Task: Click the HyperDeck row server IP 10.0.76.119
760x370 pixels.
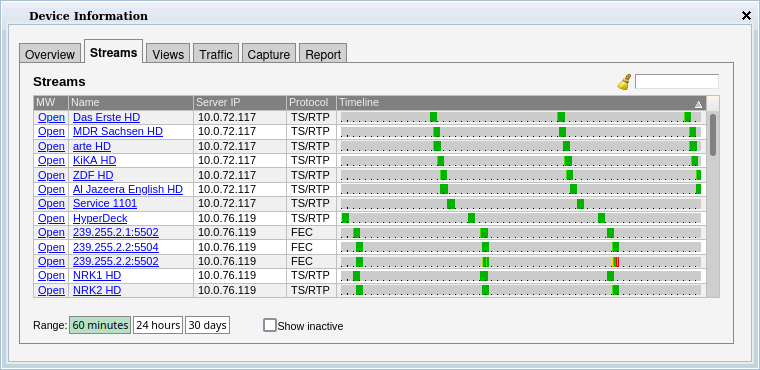Action: point(227,218)
